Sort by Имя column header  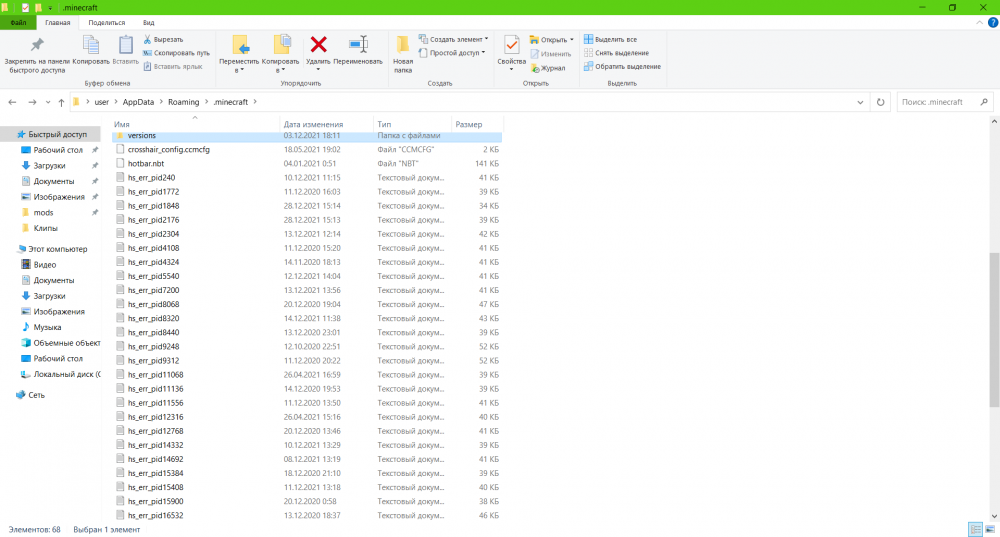[x=196, y=124]
